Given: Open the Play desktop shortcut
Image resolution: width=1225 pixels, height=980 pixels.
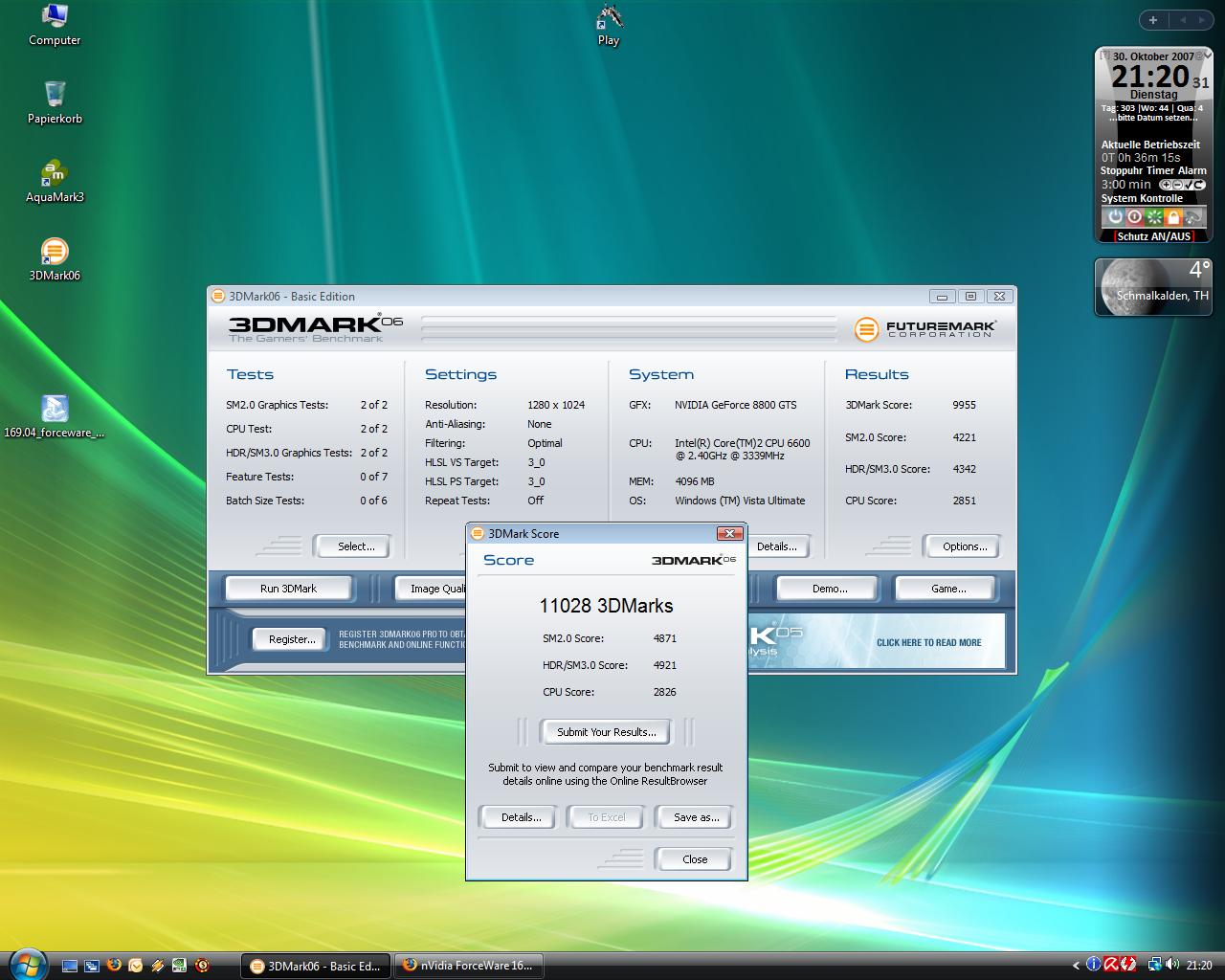Looking at the screenshot, I should (x=609, y=25).
